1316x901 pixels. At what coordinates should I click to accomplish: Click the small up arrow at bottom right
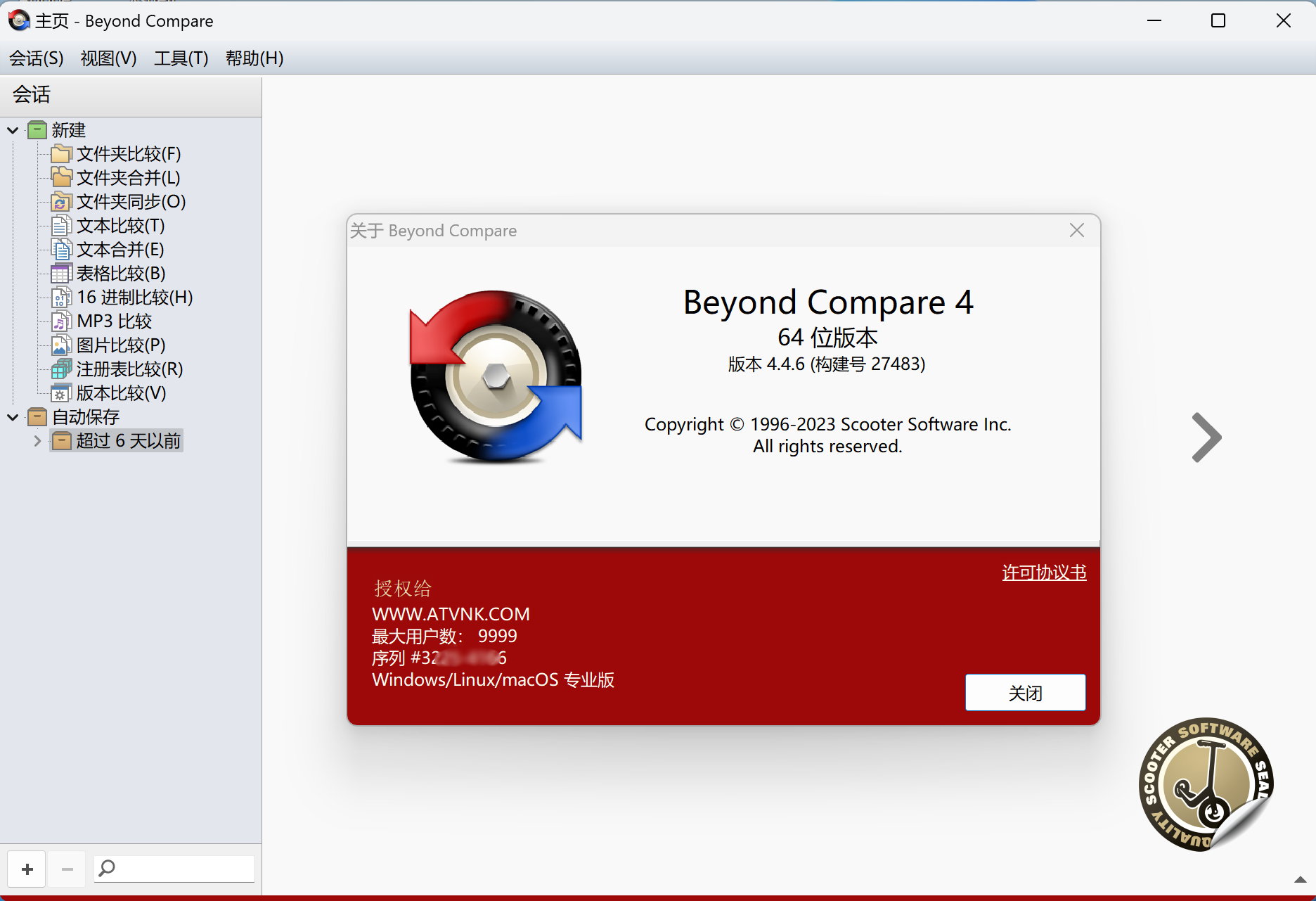(1301, 880)
